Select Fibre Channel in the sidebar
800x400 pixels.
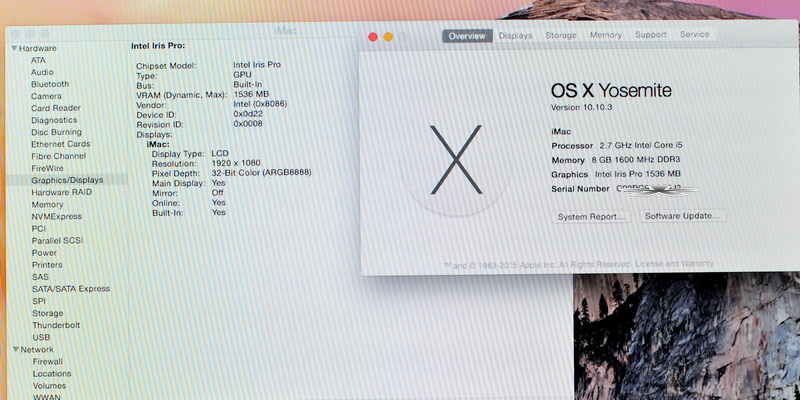pos(59,156)
